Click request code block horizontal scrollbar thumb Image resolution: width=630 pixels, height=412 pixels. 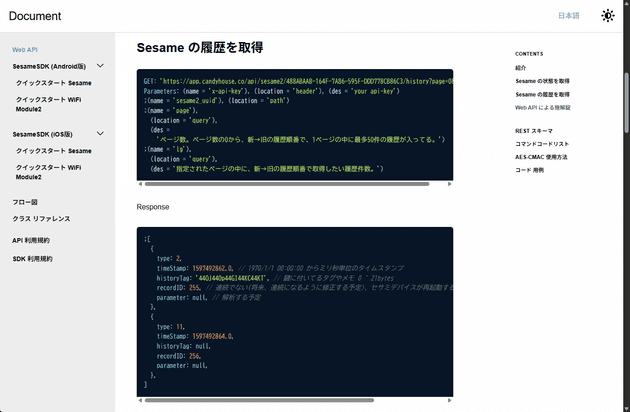pos(287,184)
